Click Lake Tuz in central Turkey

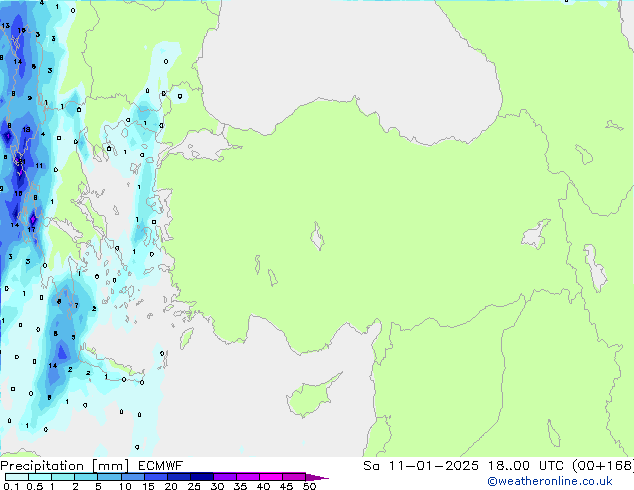pyautogui.click(x=318, y=239)
